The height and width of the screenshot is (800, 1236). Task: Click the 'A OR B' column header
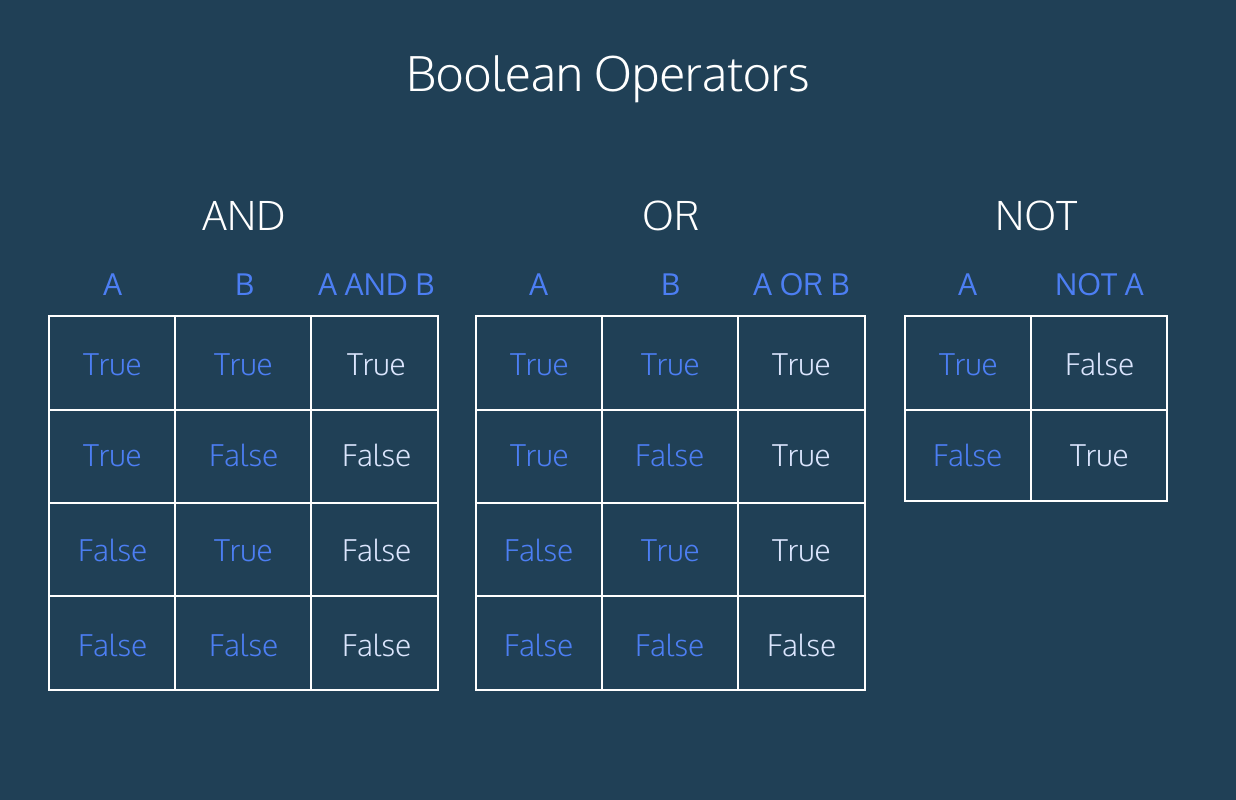801,285
